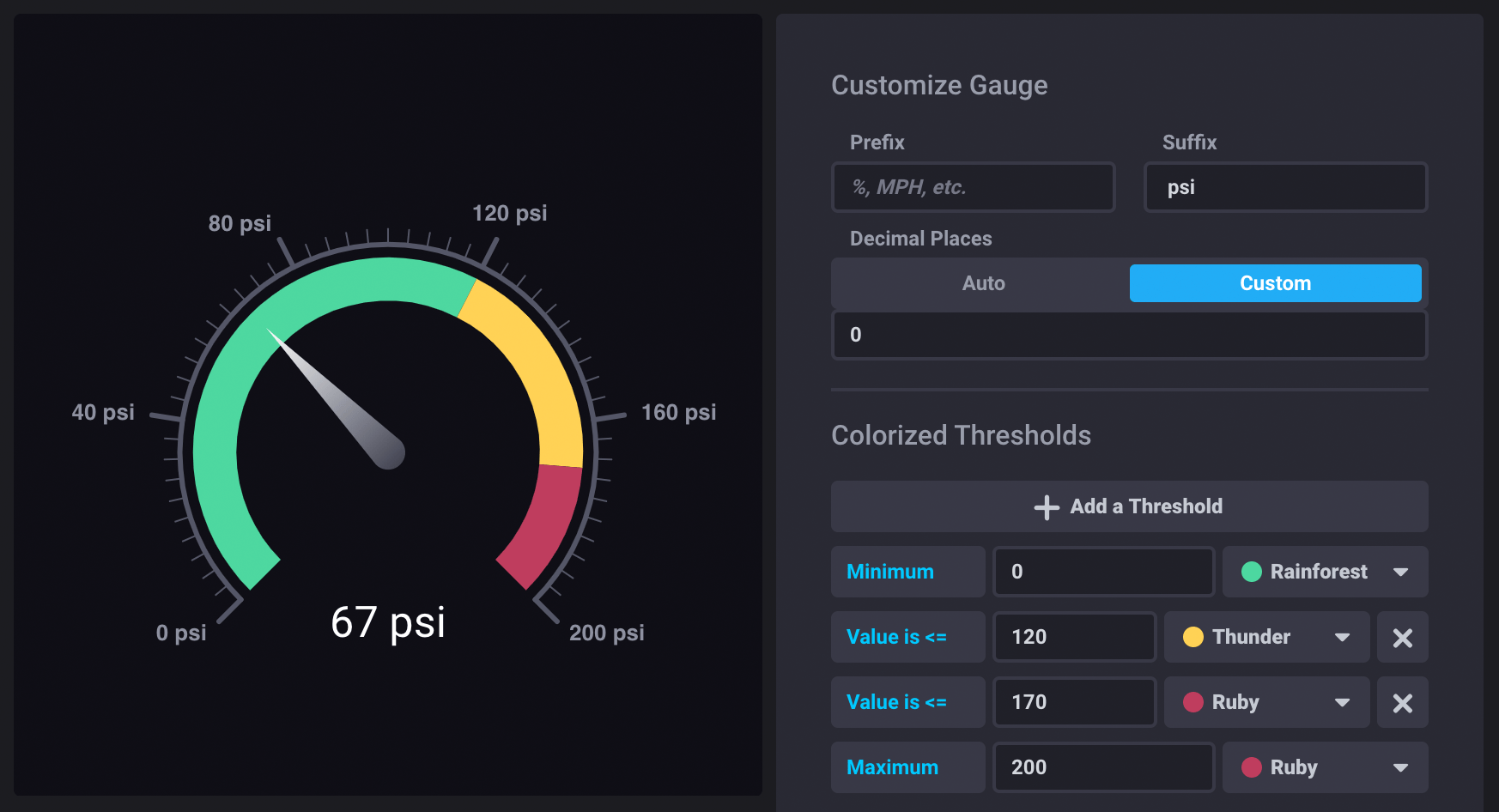This screenshot has height=812, width=1499.
Task: Click the yellow Thunder color swatch
Action: tap(1193, 637)
